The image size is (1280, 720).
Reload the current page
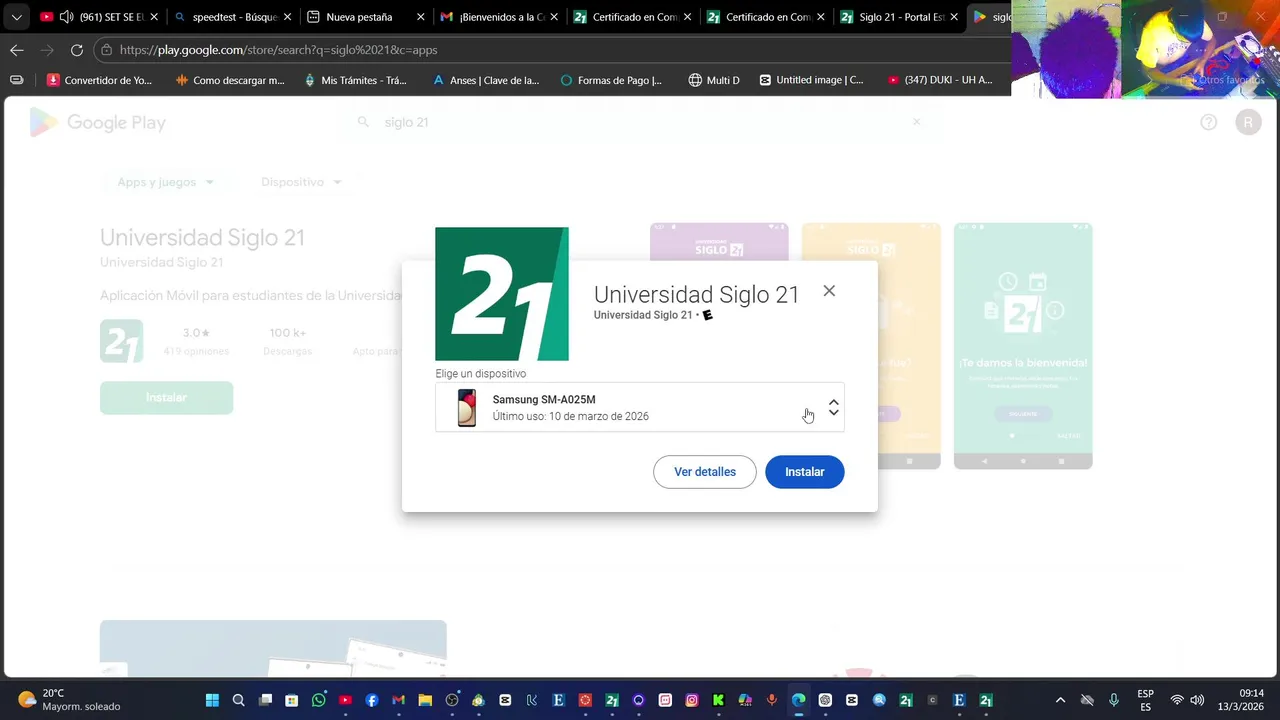pos(76,50)
